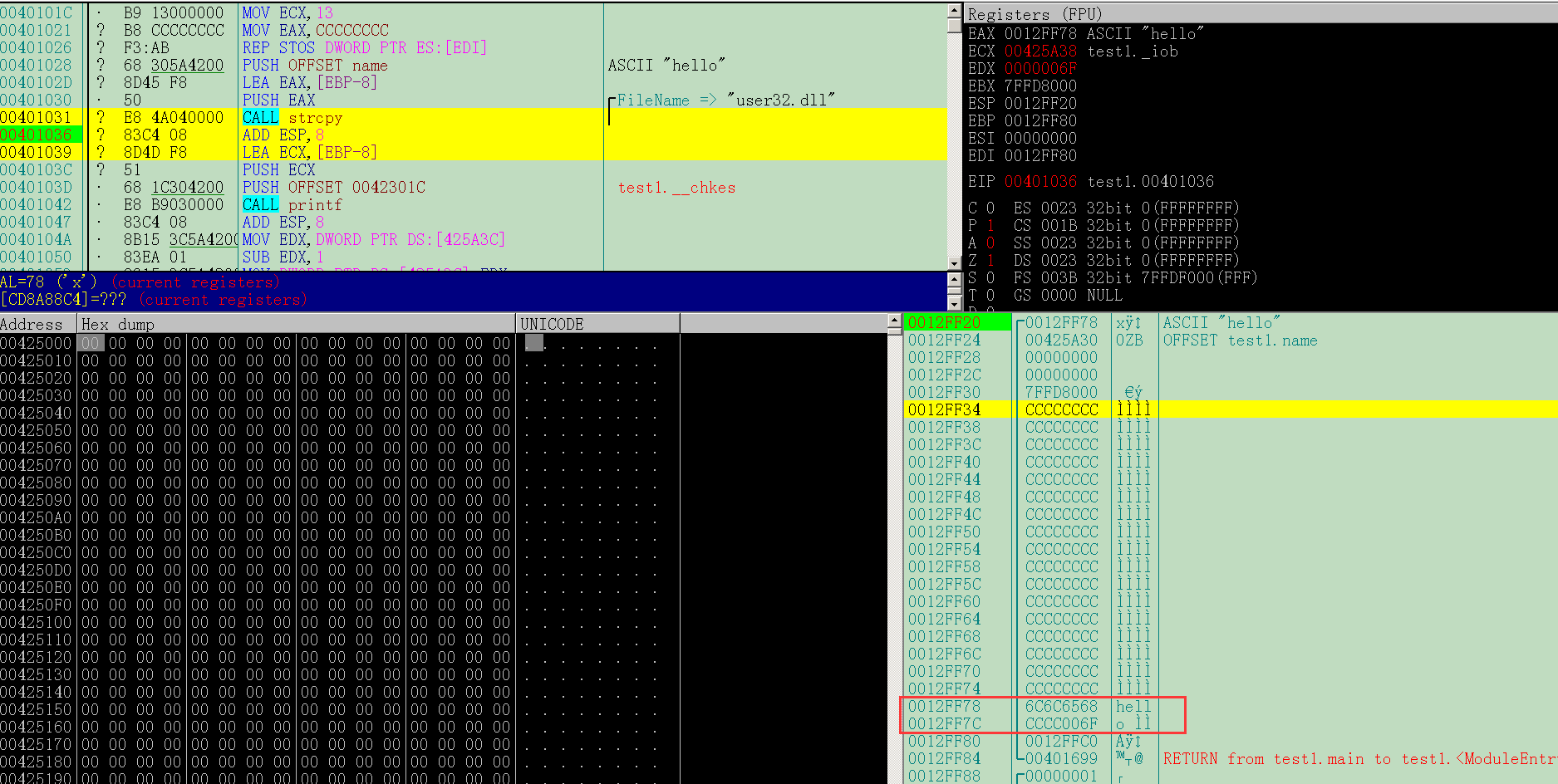The height and width of the screenshot is (784, 1558).
Task: Toggle the parity flag P value
Action: [990, 226]
